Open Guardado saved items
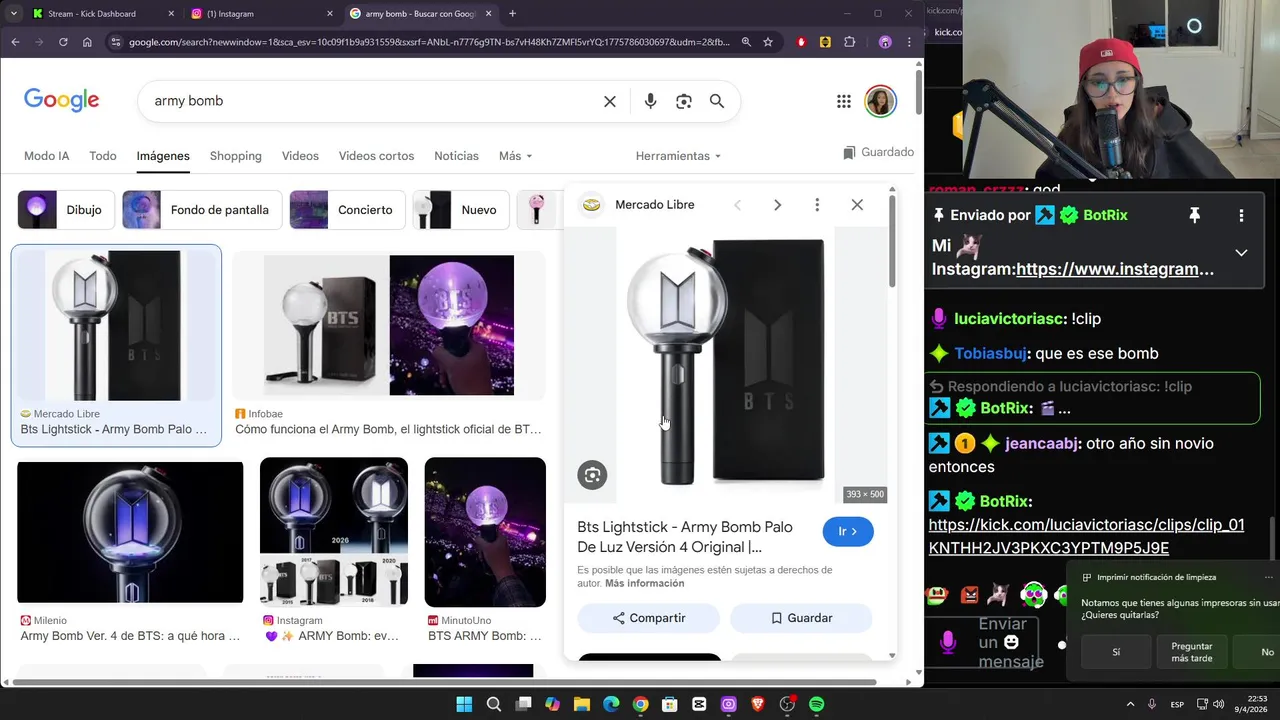Screen dimensions: 1280x720 (x=878, y=152)
